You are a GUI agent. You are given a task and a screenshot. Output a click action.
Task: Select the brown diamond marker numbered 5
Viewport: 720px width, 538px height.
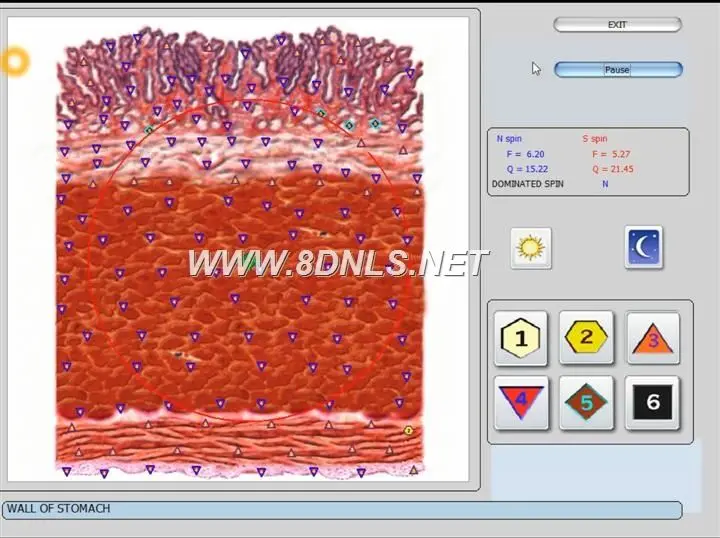(x=586, y=403)
